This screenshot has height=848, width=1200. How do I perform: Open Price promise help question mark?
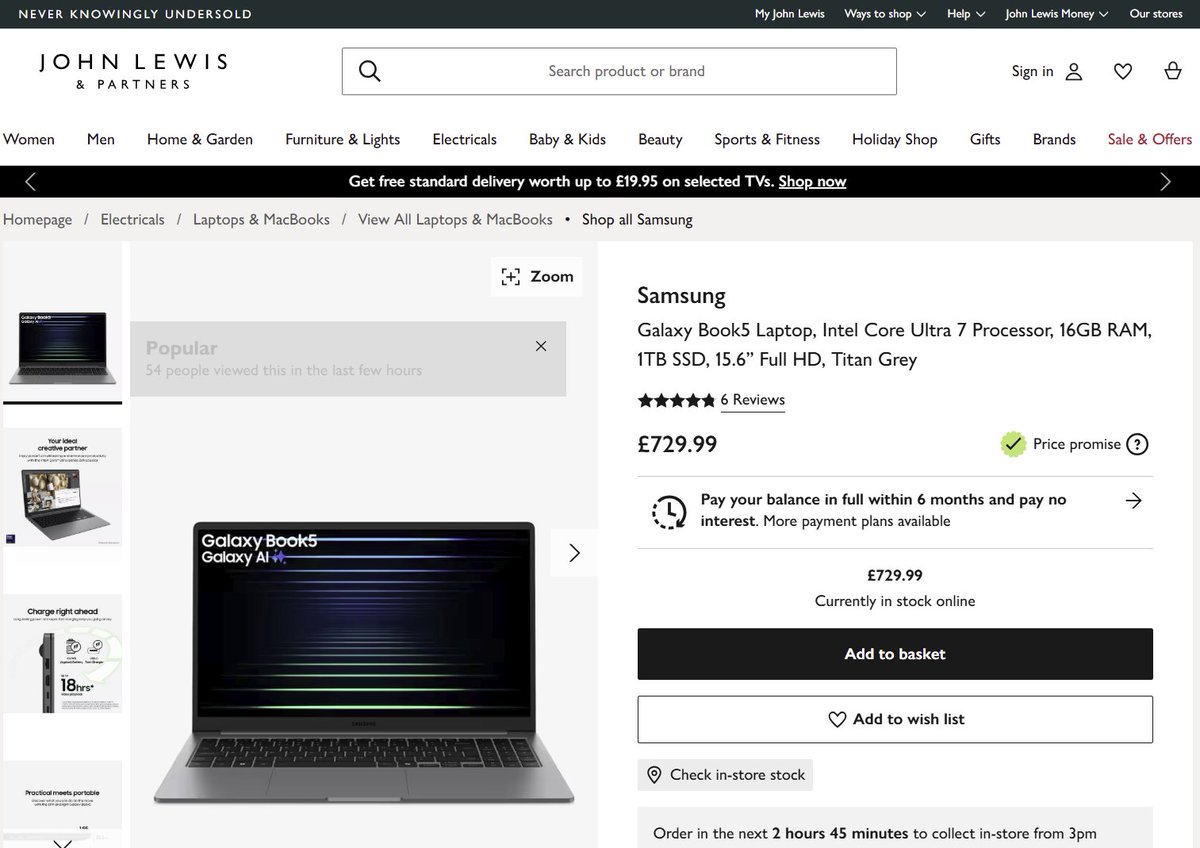click(1137, 444)
